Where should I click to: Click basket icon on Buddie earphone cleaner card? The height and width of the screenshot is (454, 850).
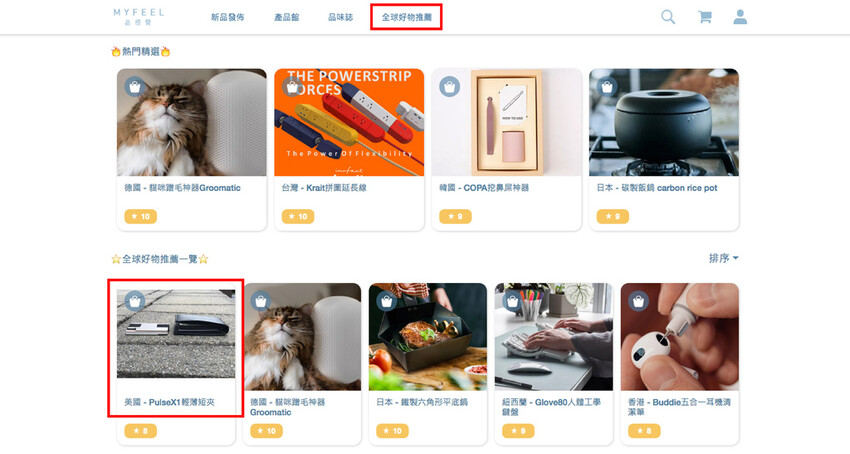click(638, 300)
